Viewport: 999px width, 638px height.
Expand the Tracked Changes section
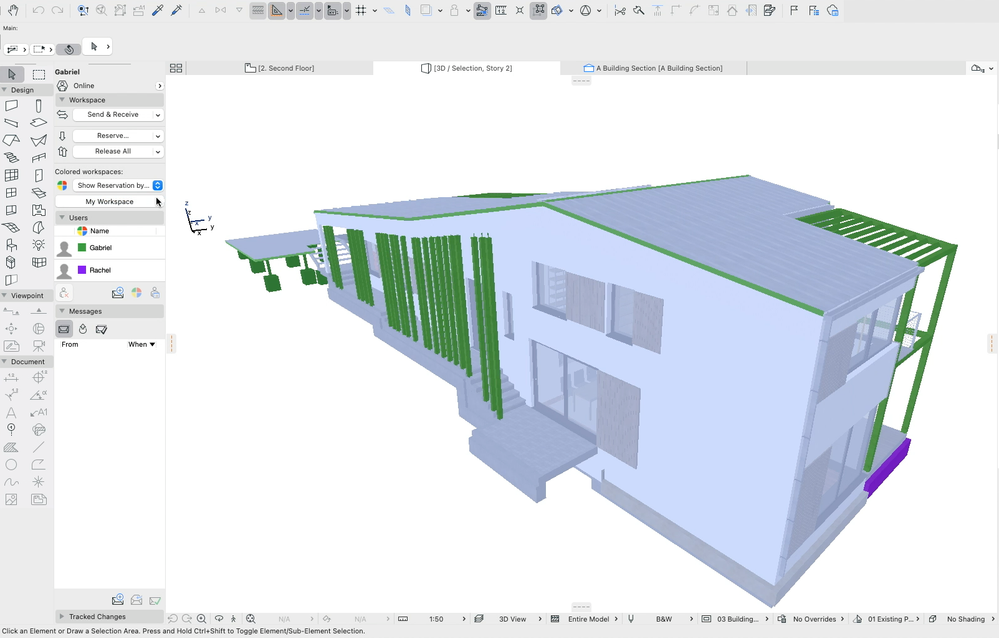[x=62, y=616]
